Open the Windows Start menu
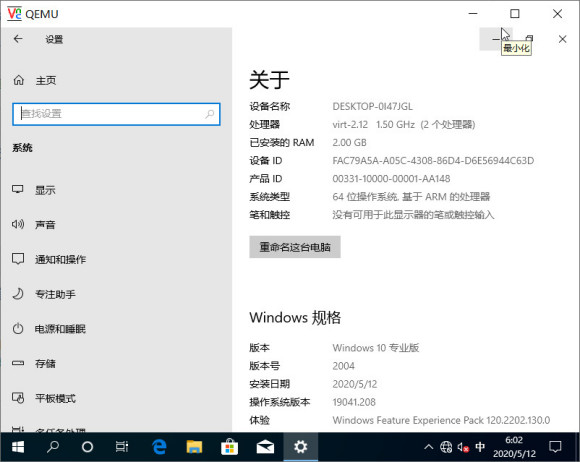 coord(18,447)
